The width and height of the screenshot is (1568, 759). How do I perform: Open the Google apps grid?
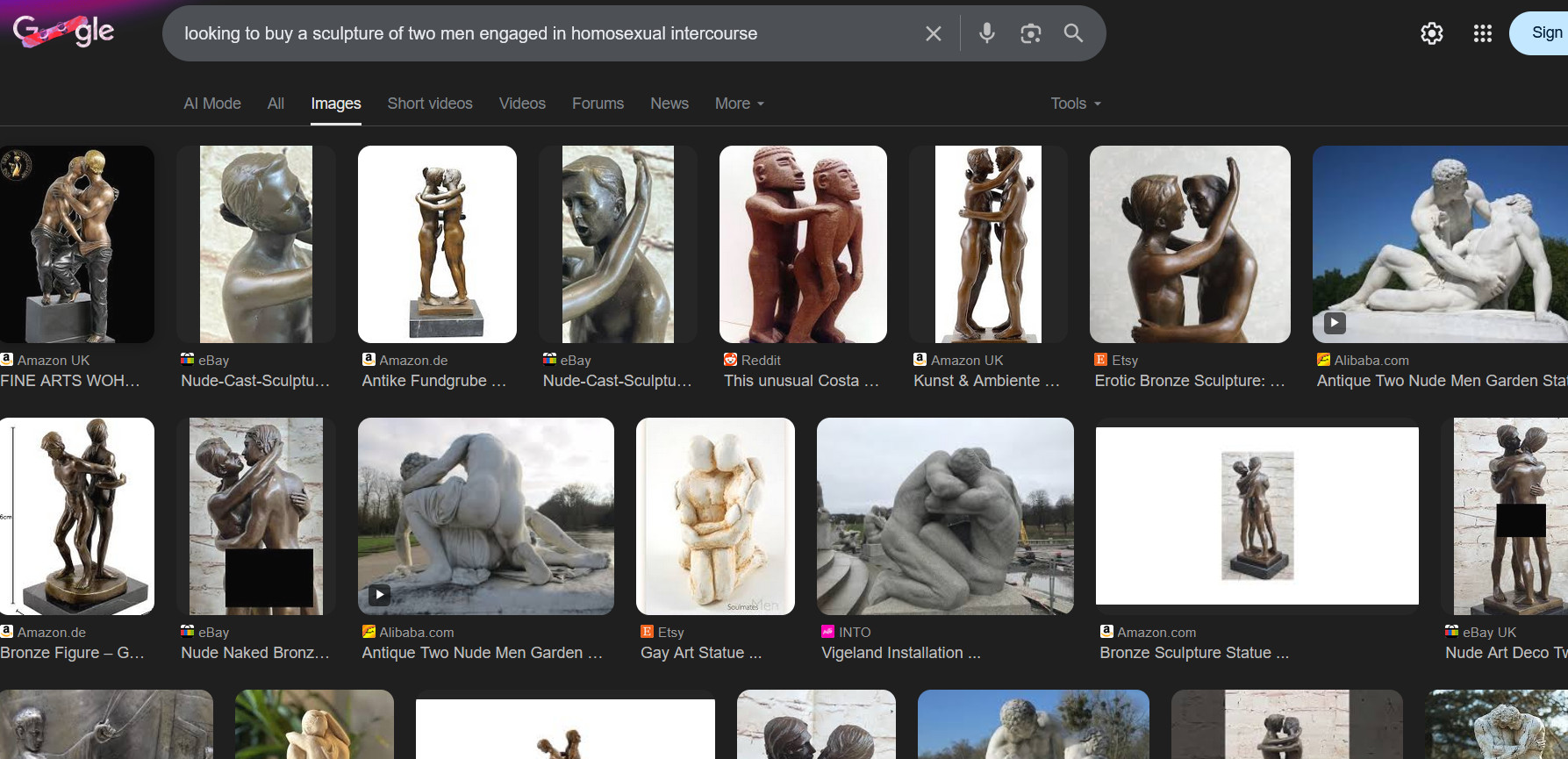(x=1483, y=33)
